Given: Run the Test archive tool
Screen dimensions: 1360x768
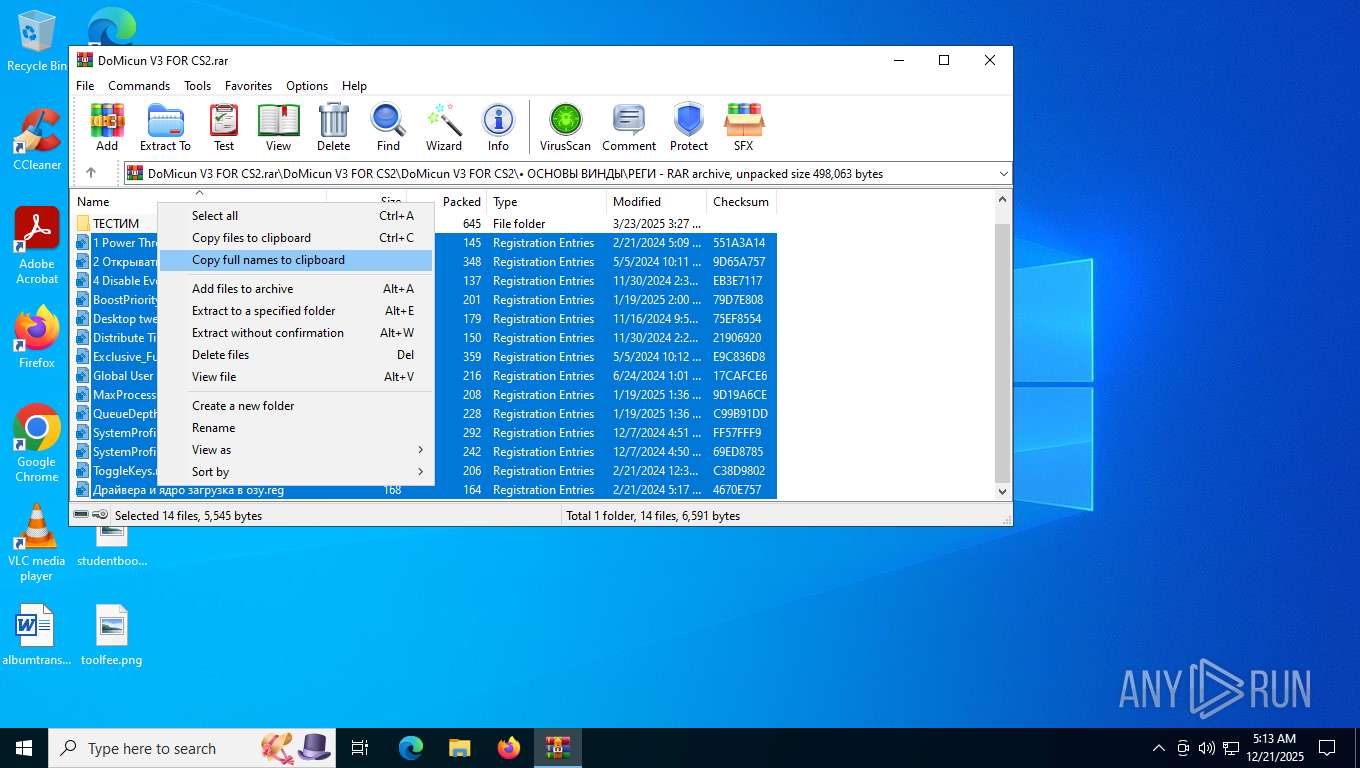Looking at the screenshot, I should 224,127.
